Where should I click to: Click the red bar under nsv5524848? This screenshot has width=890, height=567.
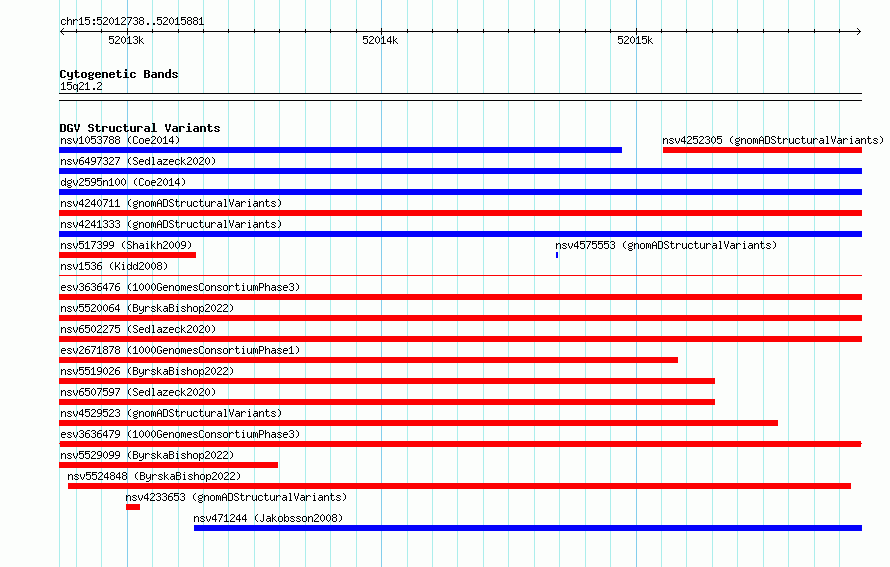[460, 486]
